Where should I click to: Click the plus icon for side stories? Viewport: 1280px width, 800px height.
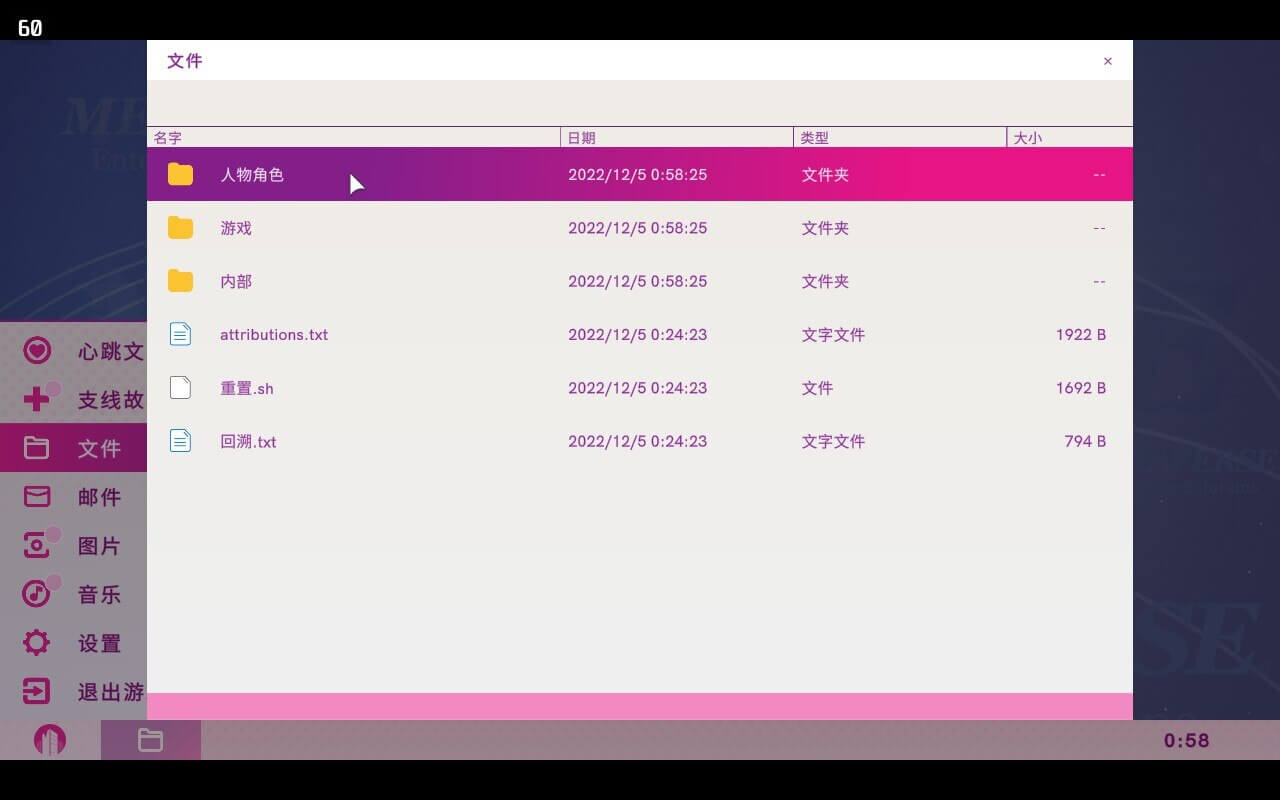coord(37,400)
